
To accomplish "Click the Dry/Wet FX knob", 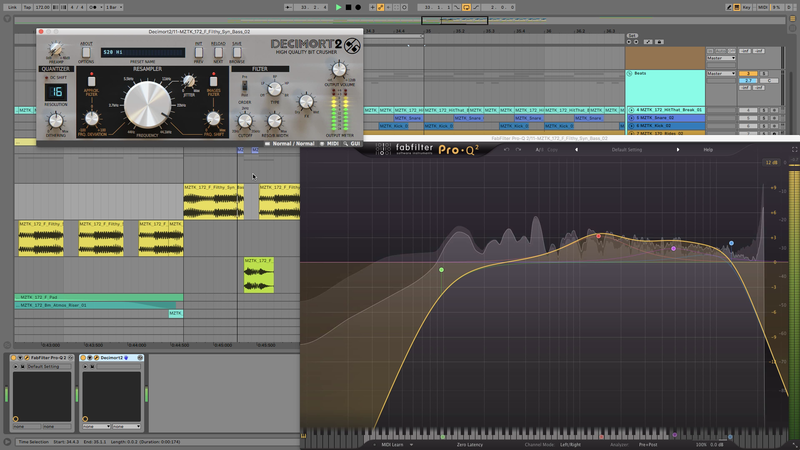I will (306, 102).
